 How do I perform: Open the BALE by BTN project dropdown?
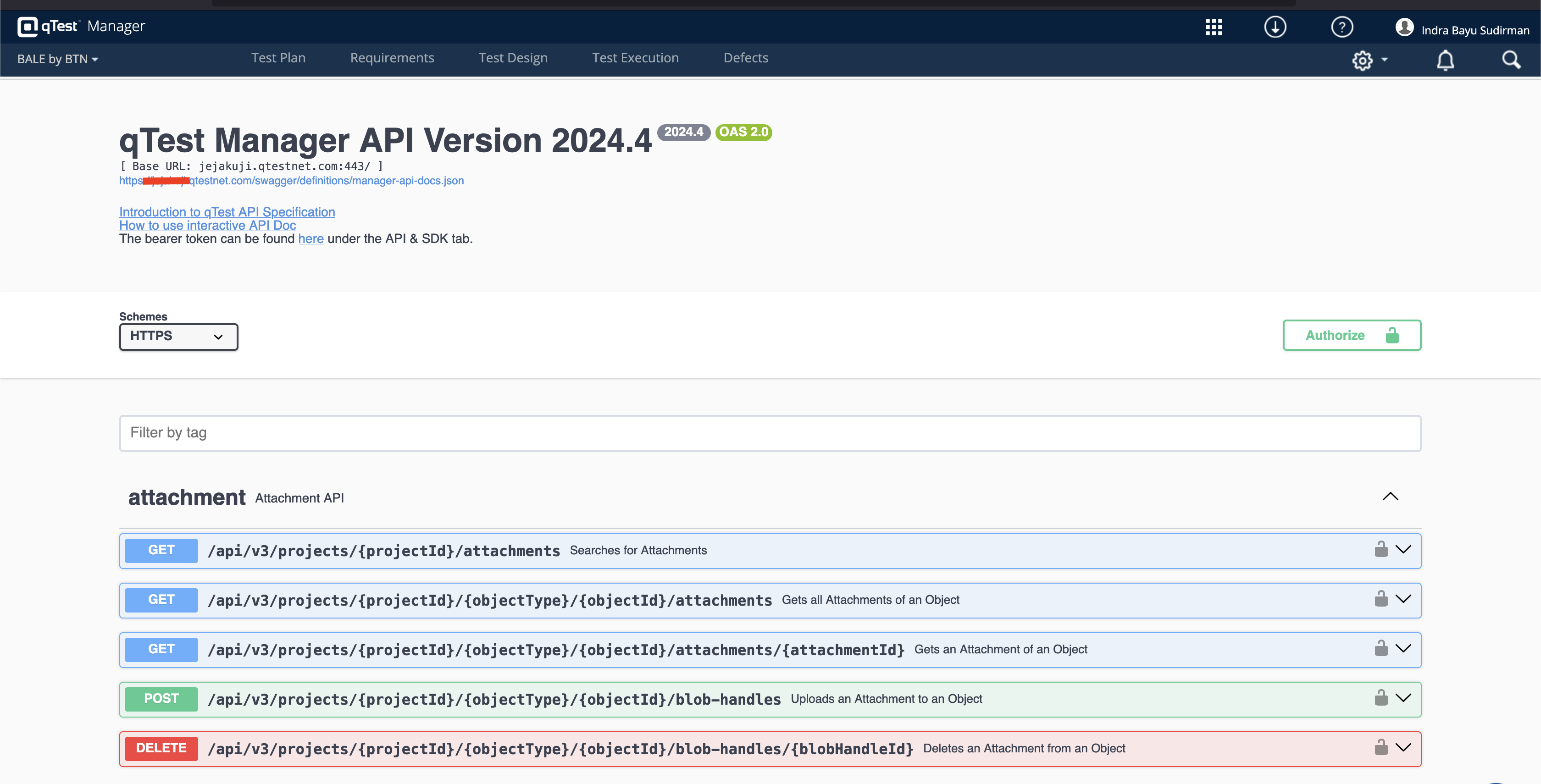57,59
